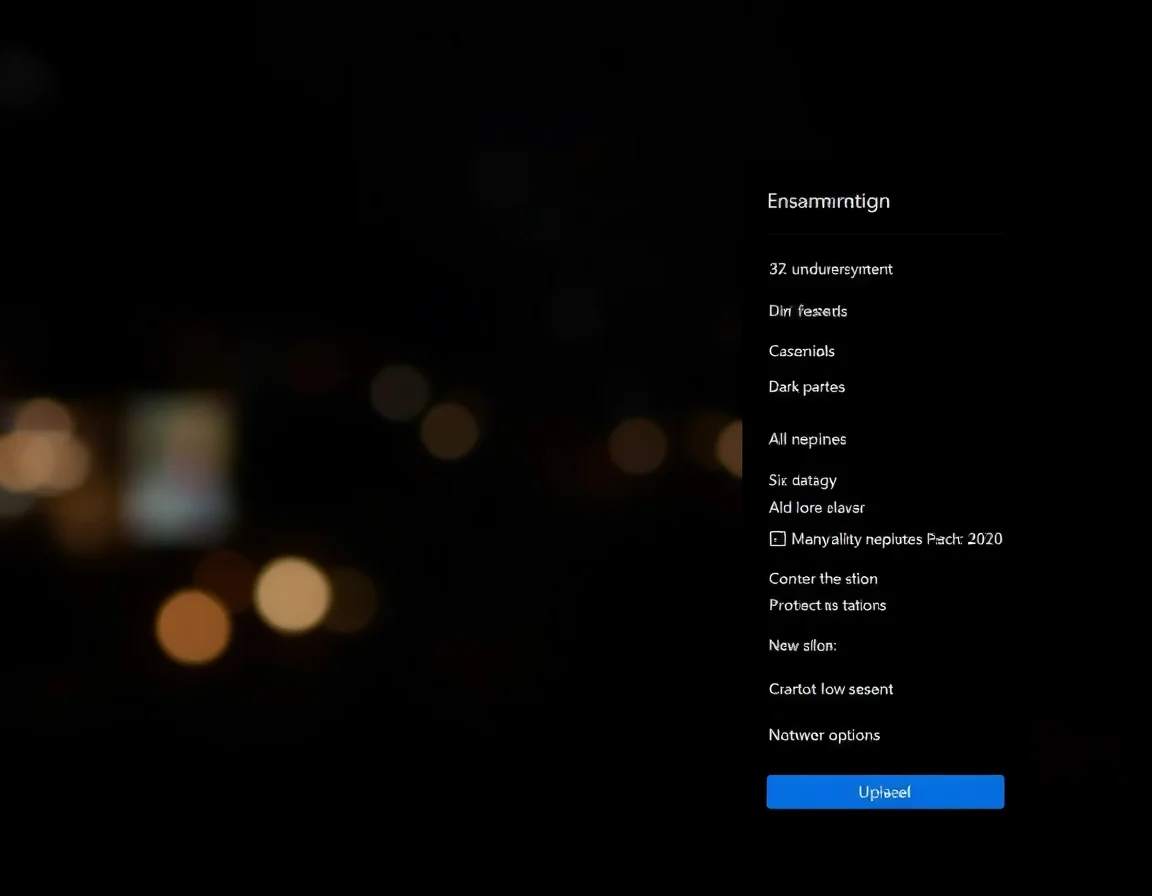Select the Conter the stion item

coord(823,579)
